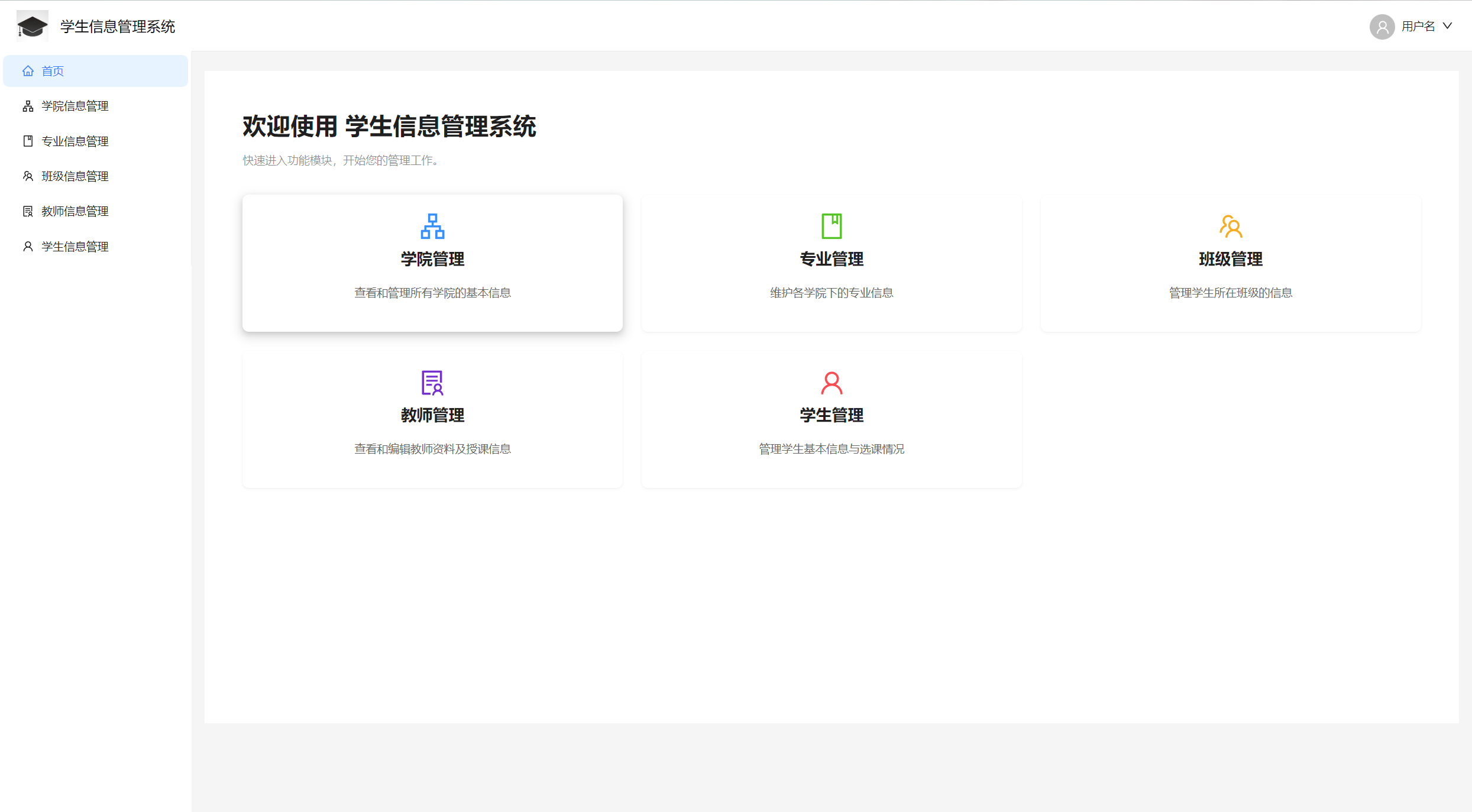Click the 学生信息管理系统 header title
Viewport: 1472px width, 812px height.
(118, 27)
